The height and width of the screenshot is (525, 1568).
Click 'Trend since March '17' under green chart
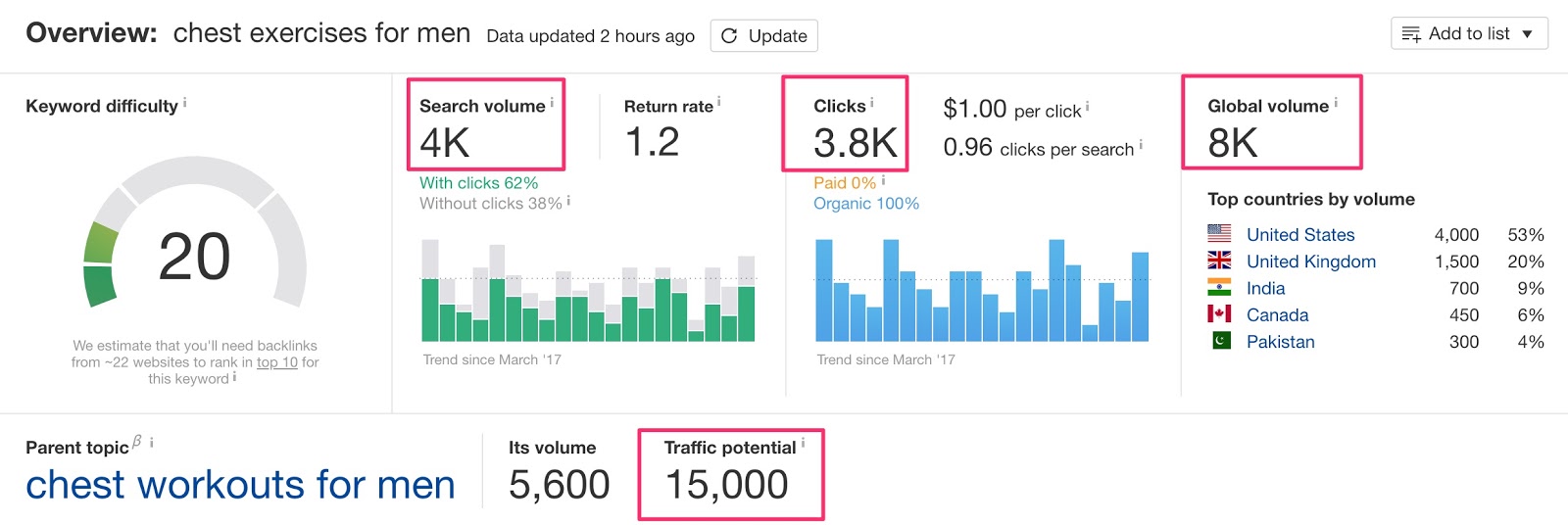tap(492, 359)
